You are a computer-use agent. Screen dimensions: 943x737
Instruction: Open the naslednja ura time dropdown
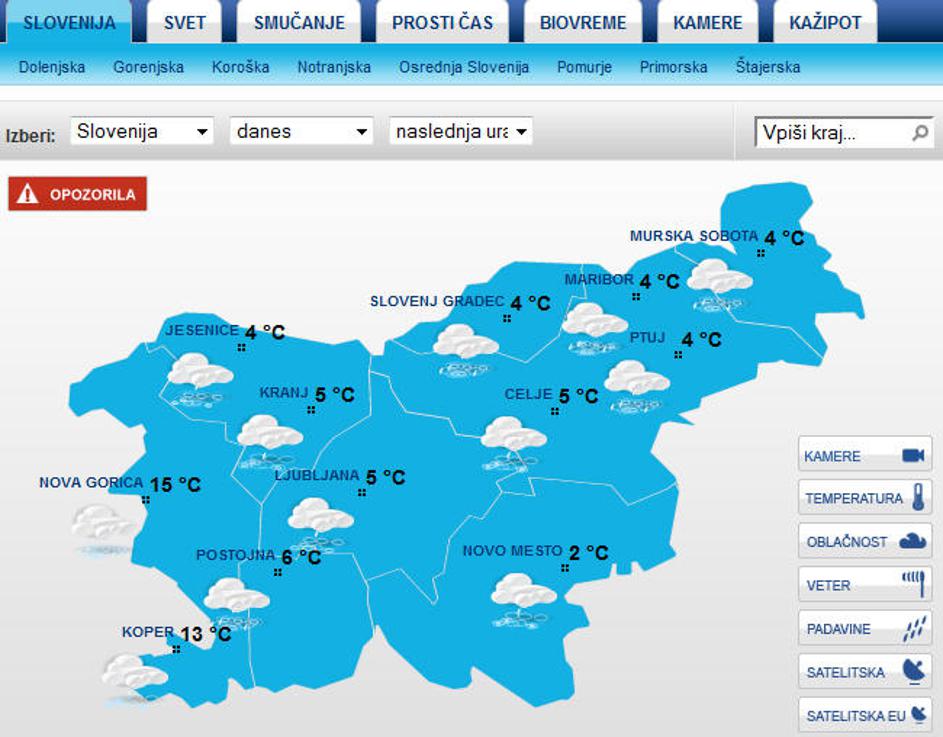(460, 131)
